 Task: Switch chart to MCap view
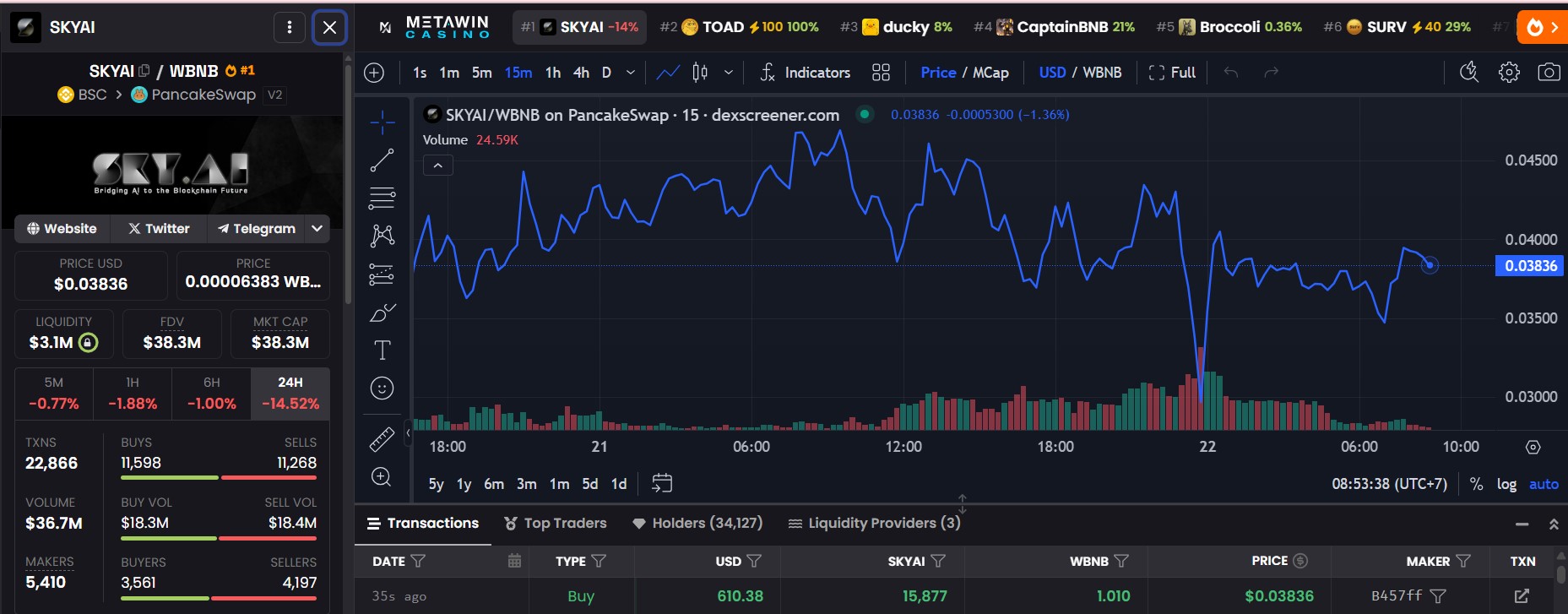click(x=990, y=73)
